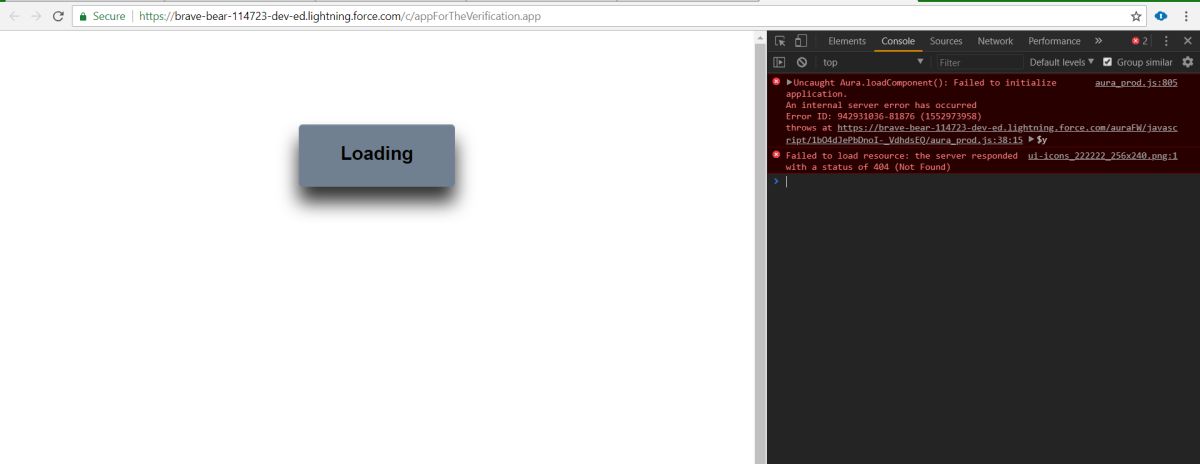
Task: Switch to the Elements tab
Action: [x=847, y=41]
